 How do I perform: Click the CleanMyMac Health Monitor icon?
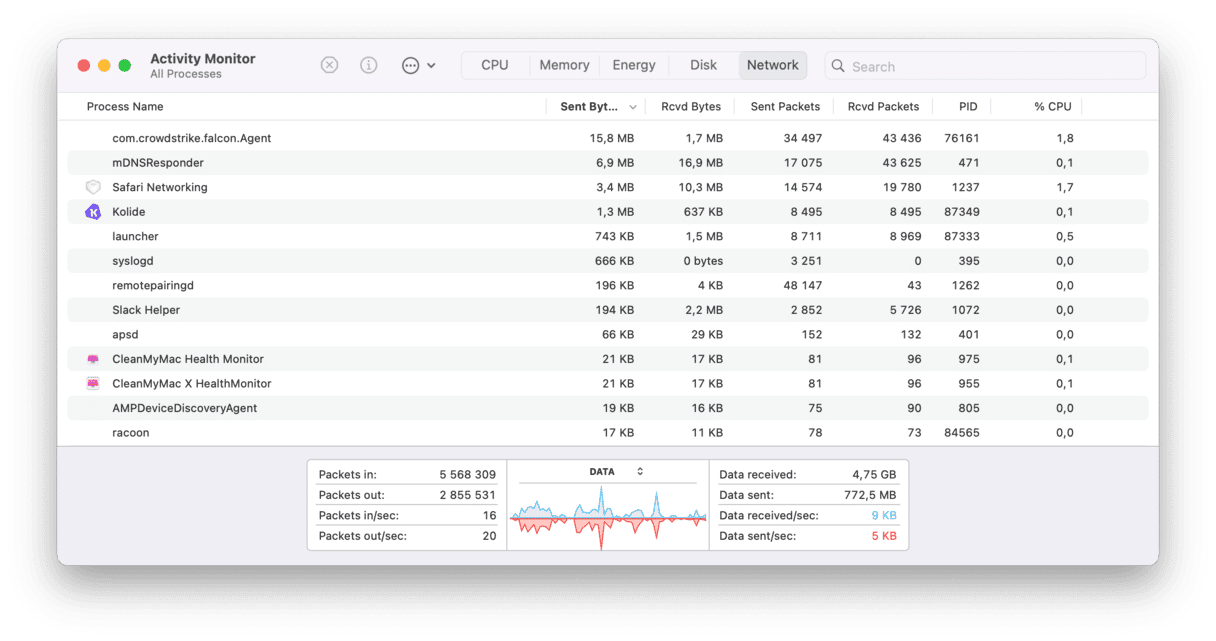coord(93,359)
